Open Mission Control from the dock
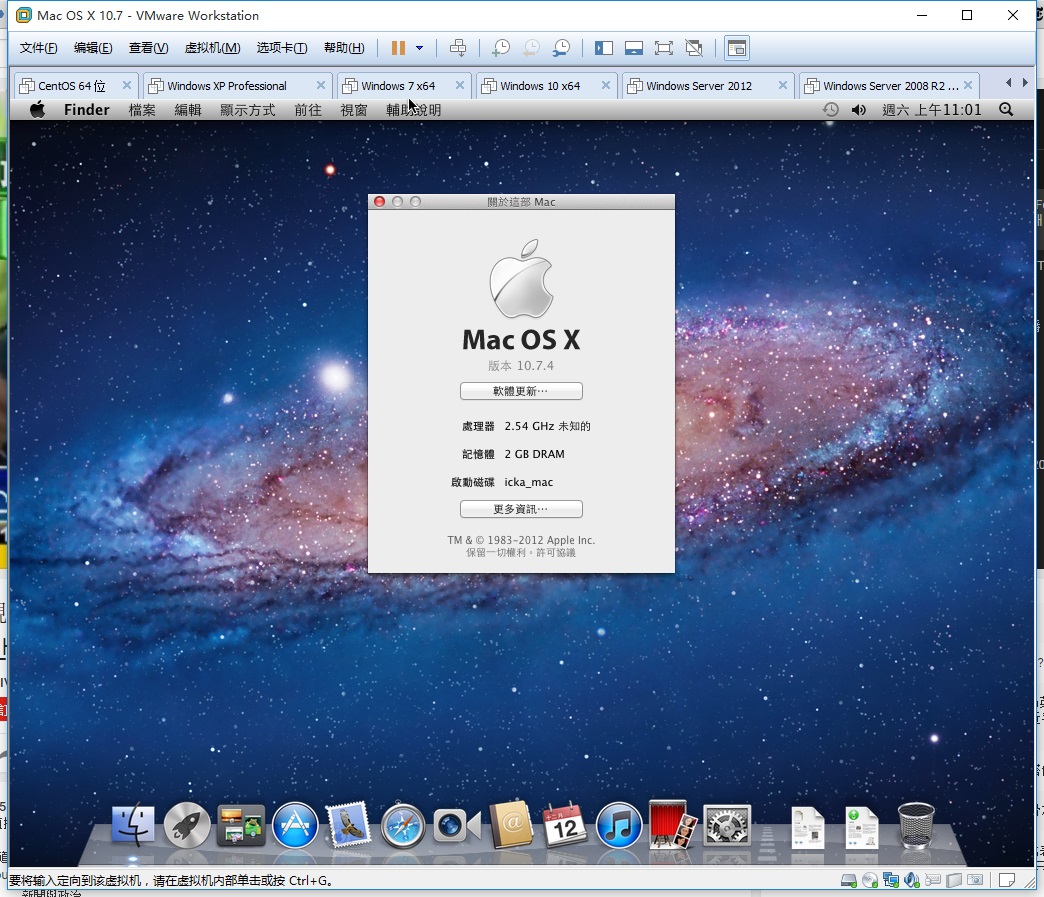 pos(241,826)
